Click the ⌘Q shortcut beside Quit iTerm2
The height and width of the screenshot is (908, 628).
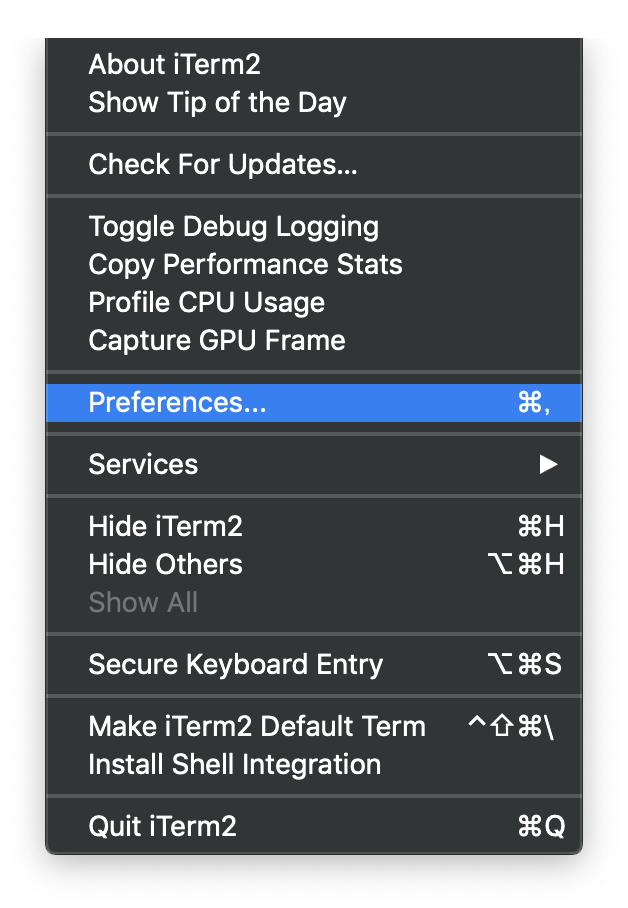[541, 826]
